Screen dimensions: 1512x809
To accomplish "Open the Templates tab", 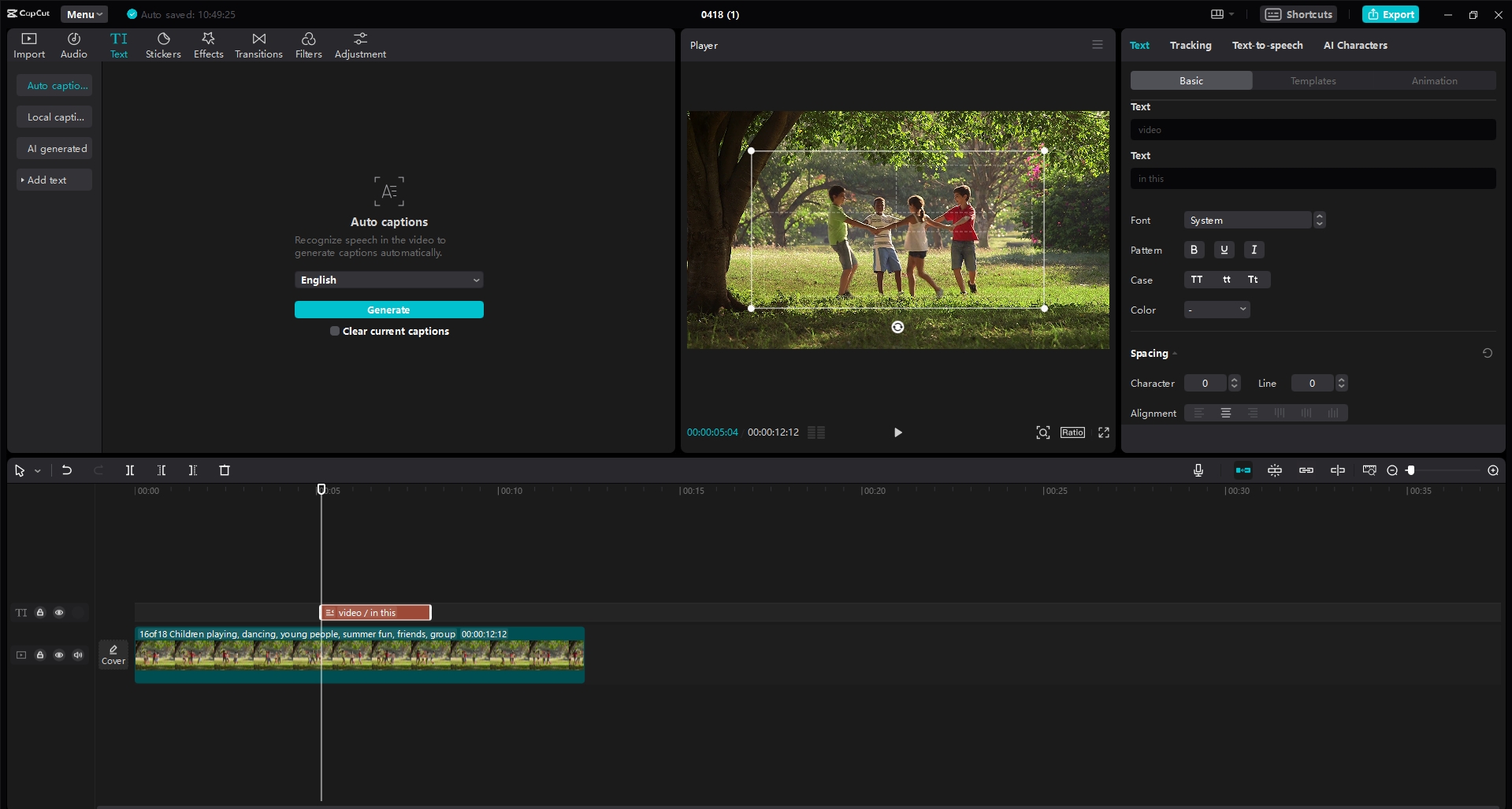I will coord(1313,80).
